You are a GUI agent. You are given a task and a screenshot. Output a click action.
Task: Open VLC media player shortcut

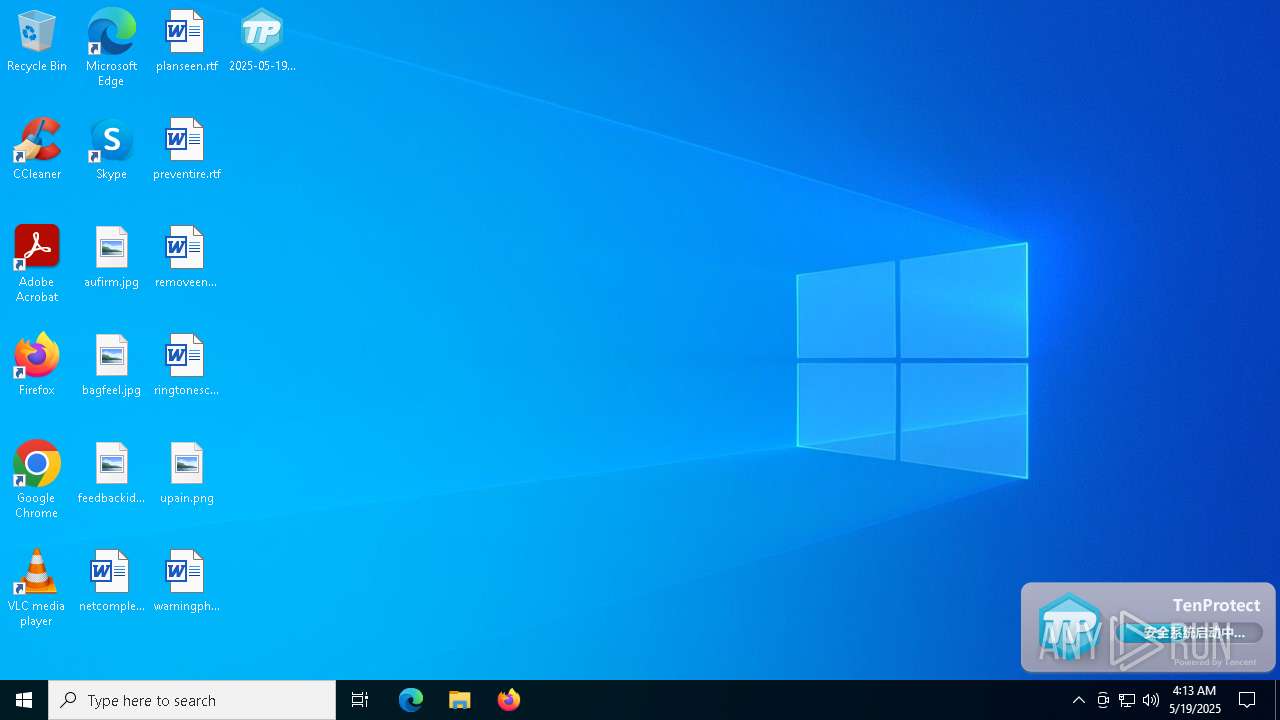(x=37, y=588)
